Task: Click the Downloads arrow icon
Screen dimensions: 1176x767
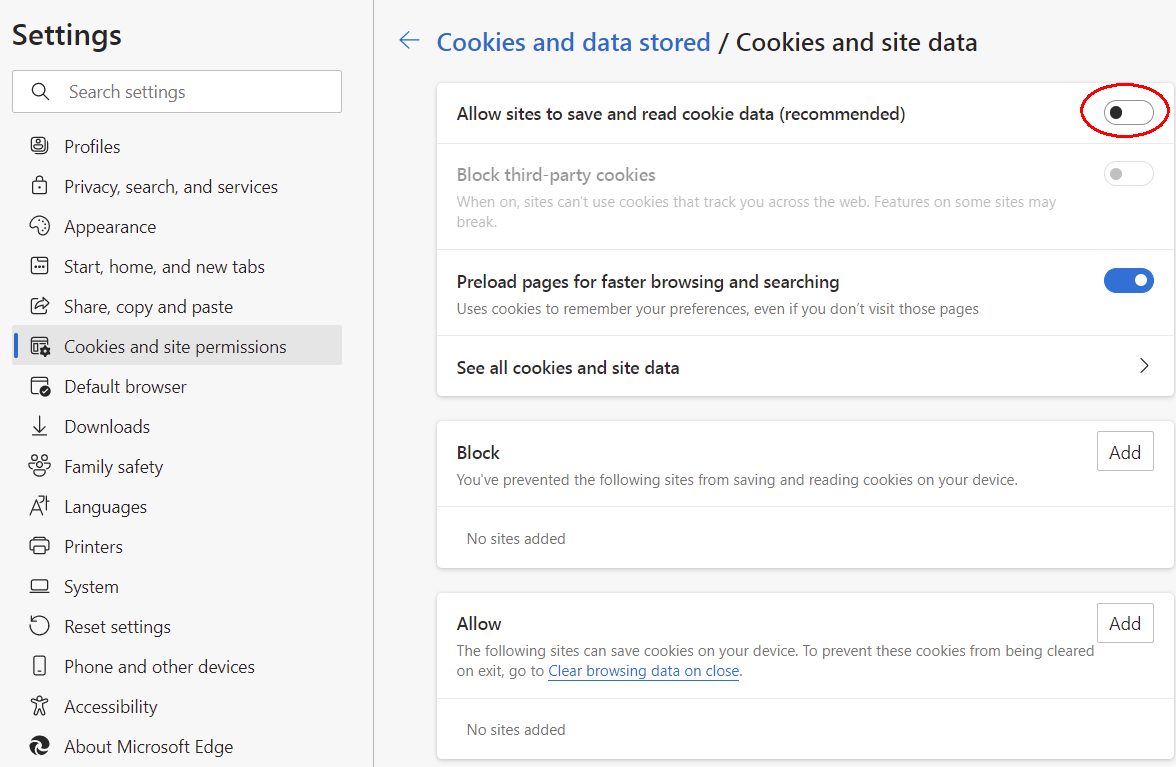Action: click(x=40, y=426)
